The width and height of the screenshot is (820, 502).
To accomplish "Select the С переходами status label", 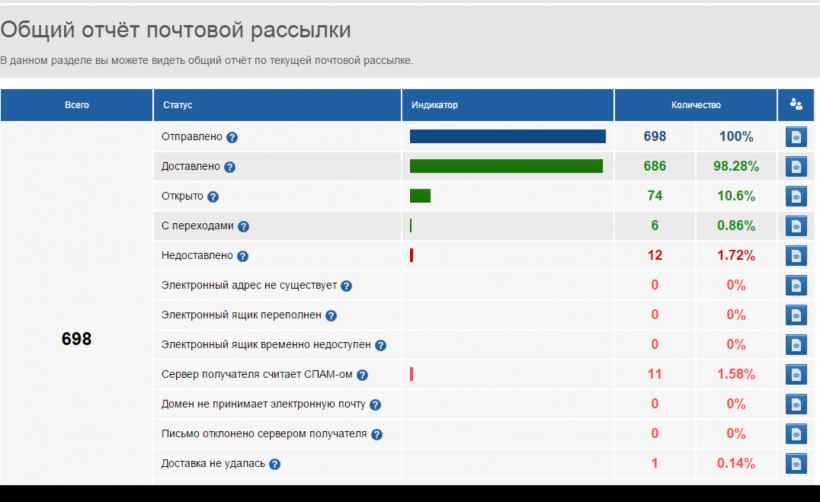I will coord(198,226).
